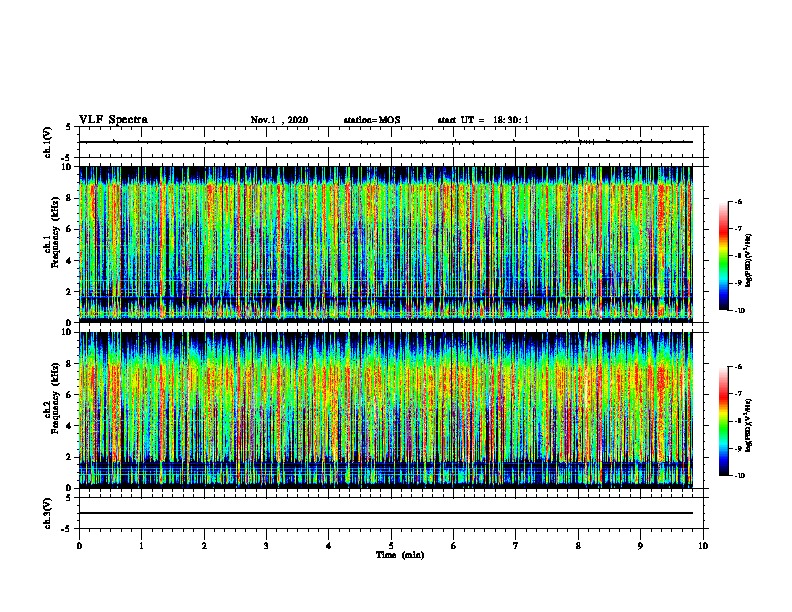Click the 'station=MOS' label
The width and height of the screenshot is (792, 612).
pyautogui.click(x=372, y=120)
